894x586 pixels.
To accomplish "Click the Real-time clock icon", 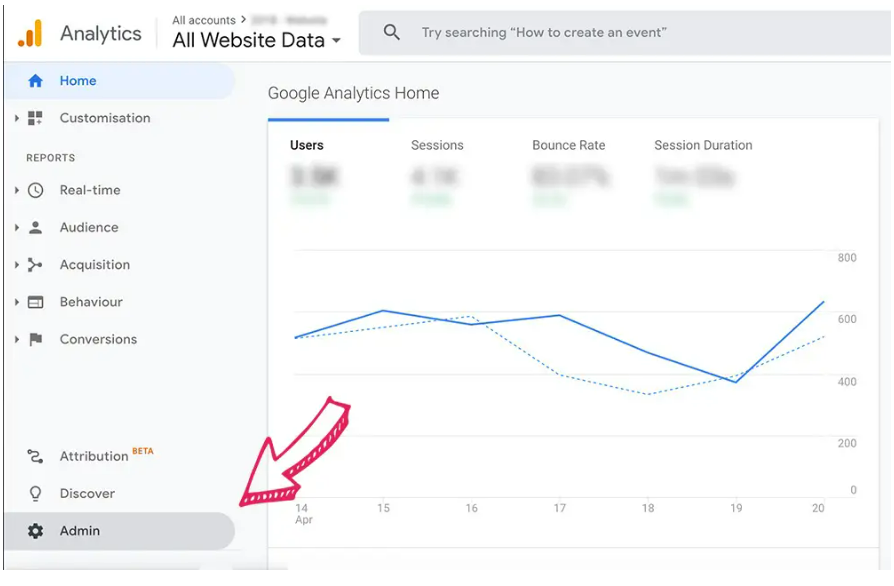I will tap(36, 190).
